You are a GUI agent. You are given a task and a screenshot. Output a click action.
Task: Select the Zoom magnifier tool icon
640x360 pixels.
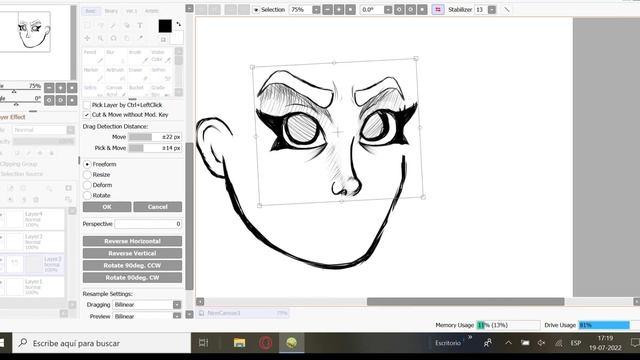[x=100, y=38]
